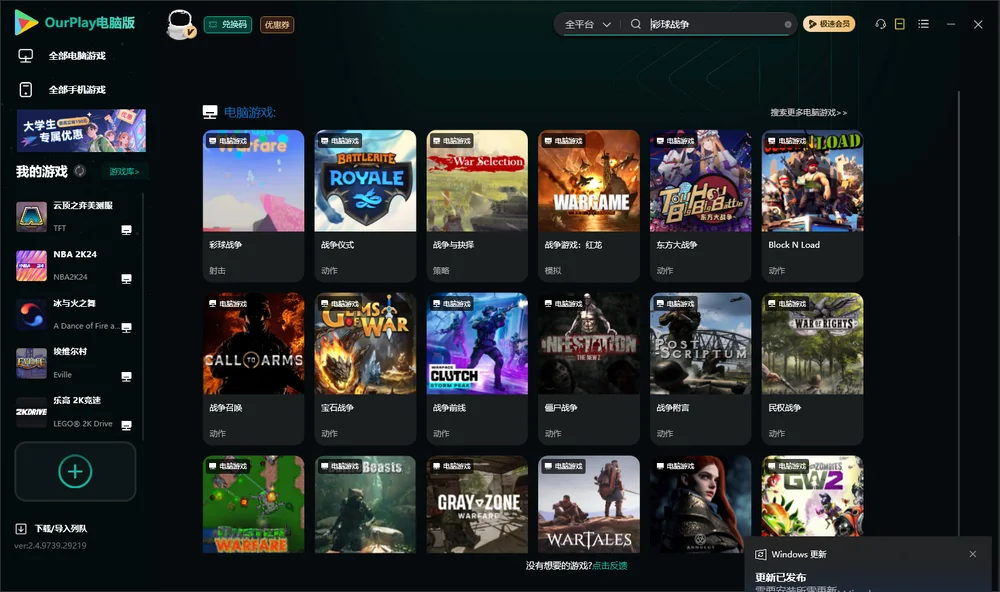Expand the 全平台 platform dropdown
Viewport: 1000px width, 592px height.
coord(588,24)
